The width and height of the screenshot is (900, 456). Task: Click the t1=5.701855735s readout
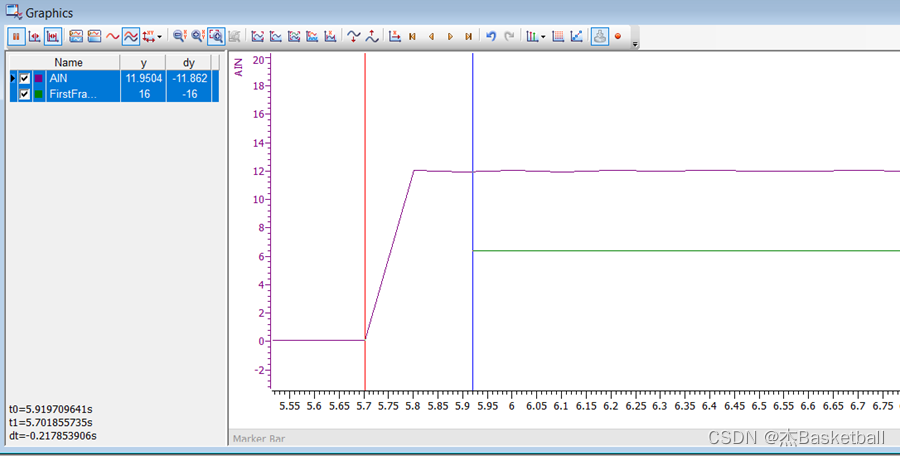coord(51,423)
